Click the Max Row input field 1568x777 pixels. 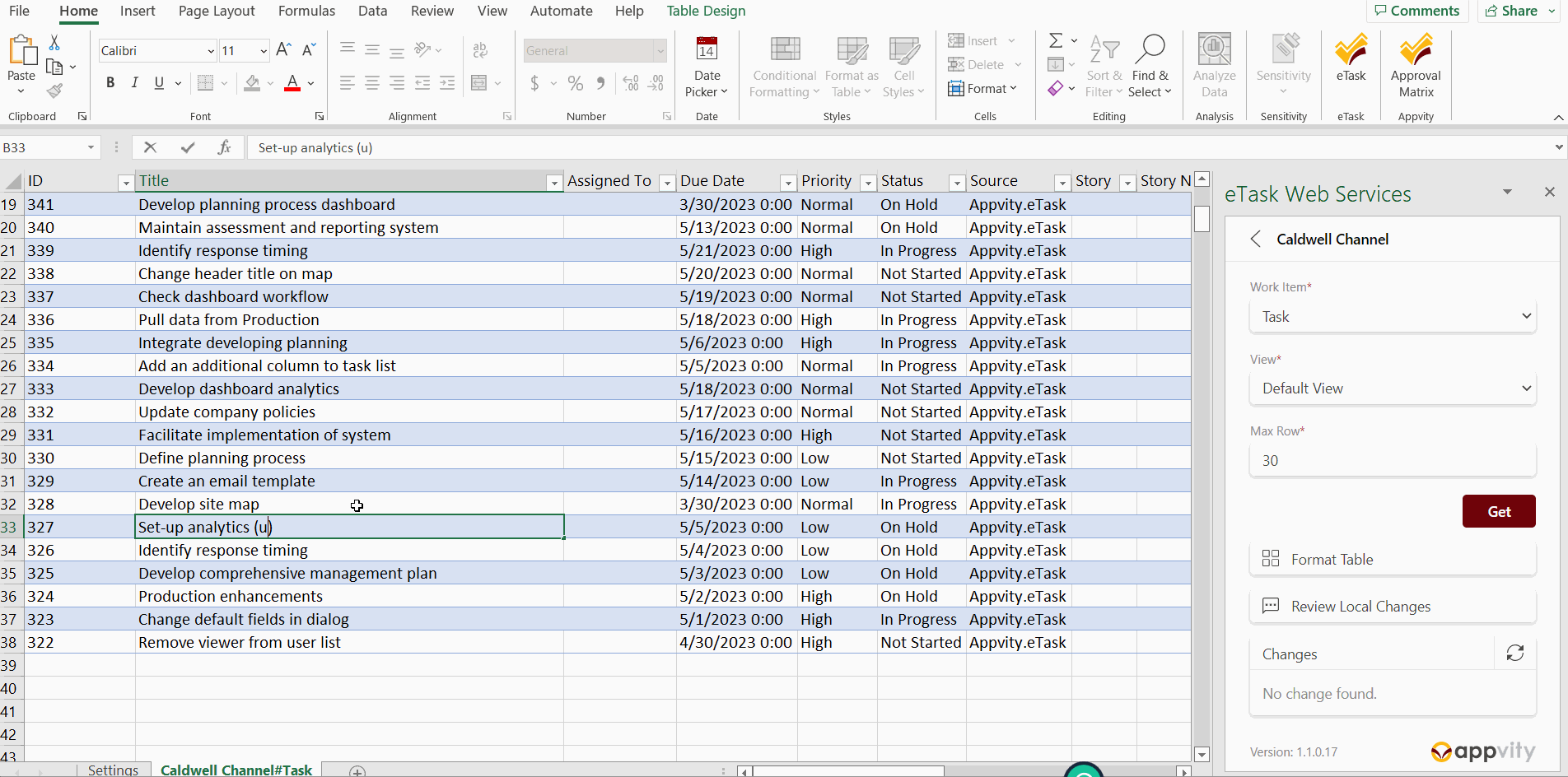[x=1392, y=461]
